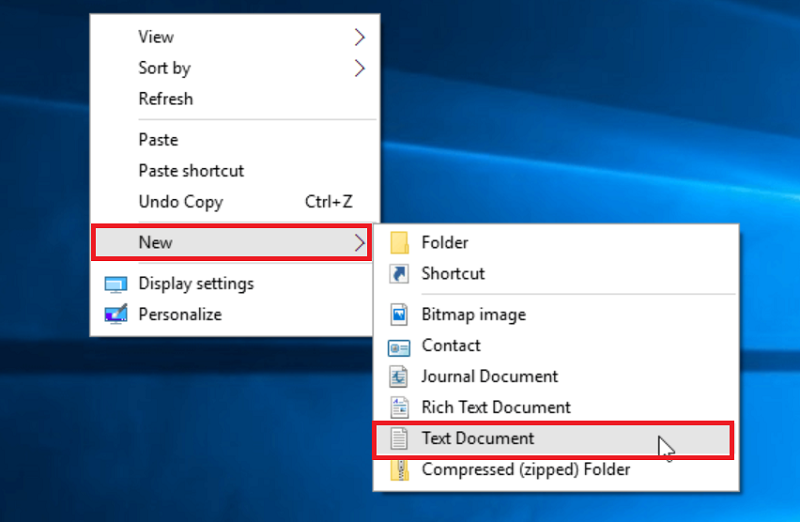Click the Text Document notepad icon

[400, 439]
